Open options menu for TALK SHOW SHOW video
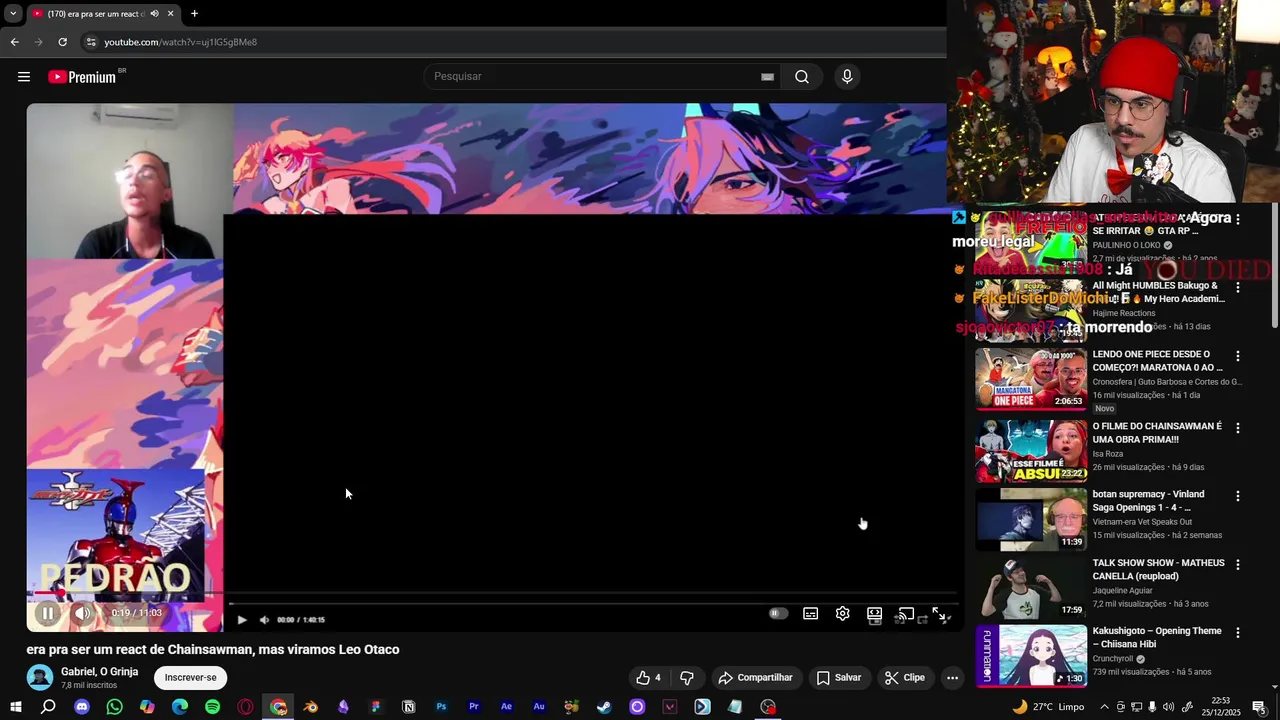Screen dimensions: 1280x720 tap(1238, 565)
